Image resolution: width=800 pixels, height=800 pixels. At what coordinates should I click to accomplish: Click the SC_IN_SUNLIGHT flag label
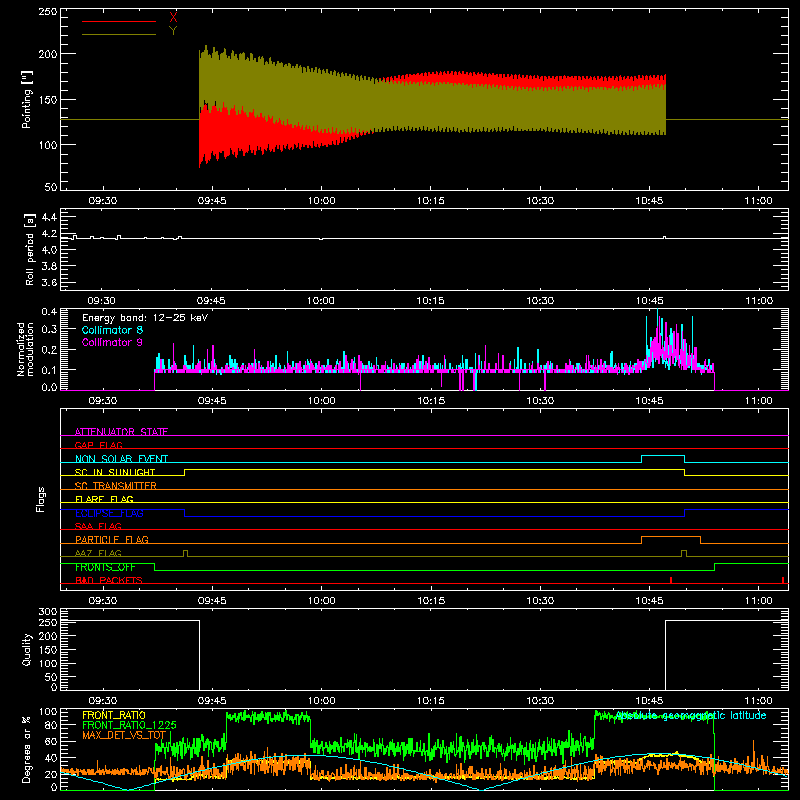point(115,472)
